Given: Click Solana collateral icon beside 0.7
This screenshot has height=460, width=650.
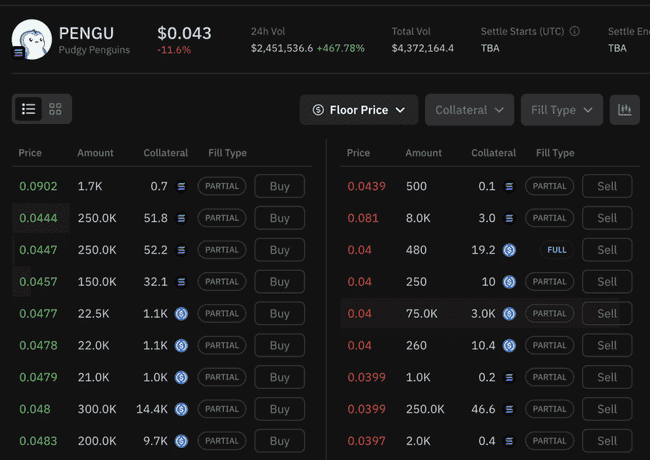Looking at the screenshot, I should [x=181, y=186].
